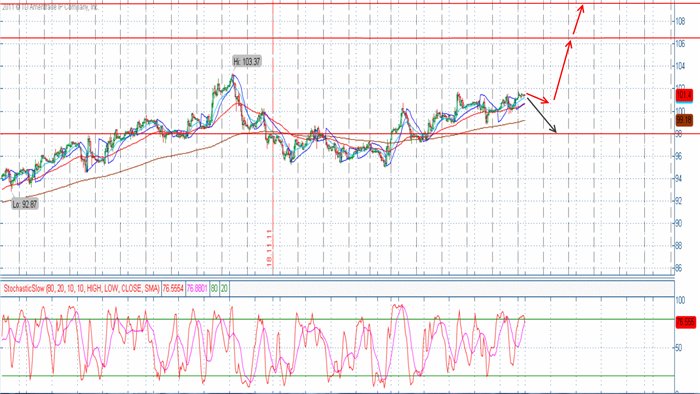Click the green 80 overbought level box

click(214, 289)
